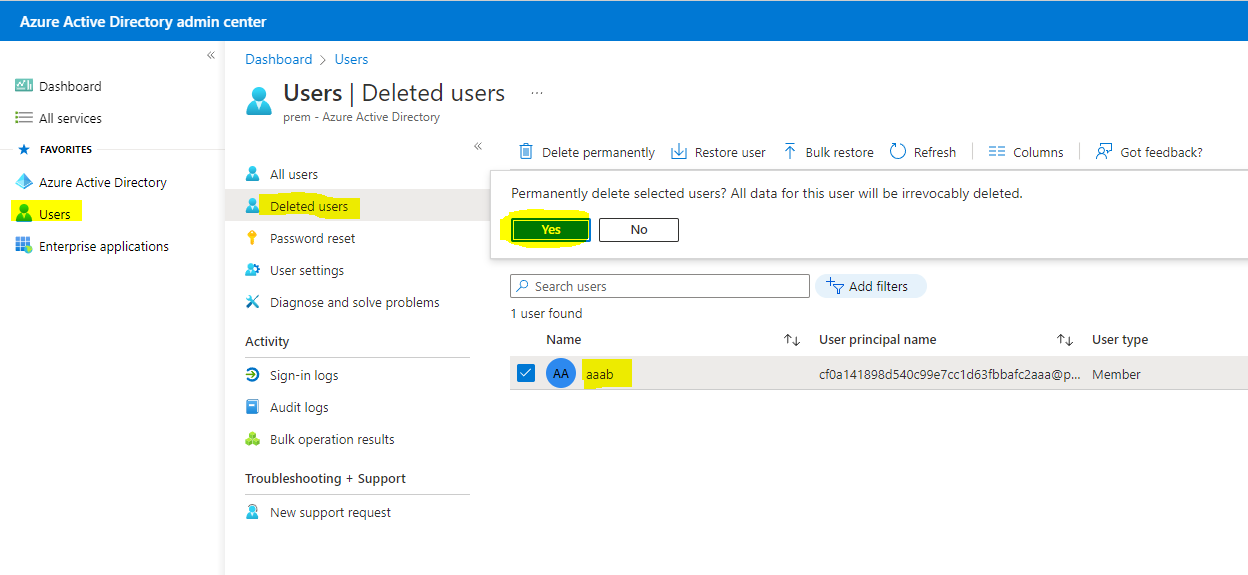Click the User settings gear icon
The image size is (1248, 575).
pyautogui.click(x=253, y=270)
